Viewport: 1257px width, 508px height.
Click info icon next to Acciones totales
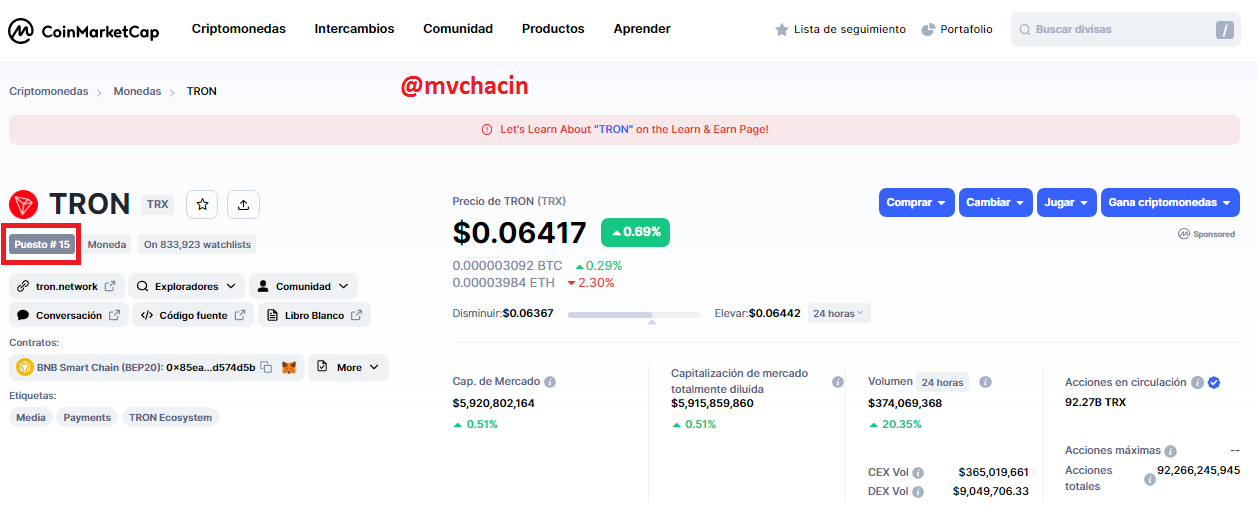pos(1150,479)
